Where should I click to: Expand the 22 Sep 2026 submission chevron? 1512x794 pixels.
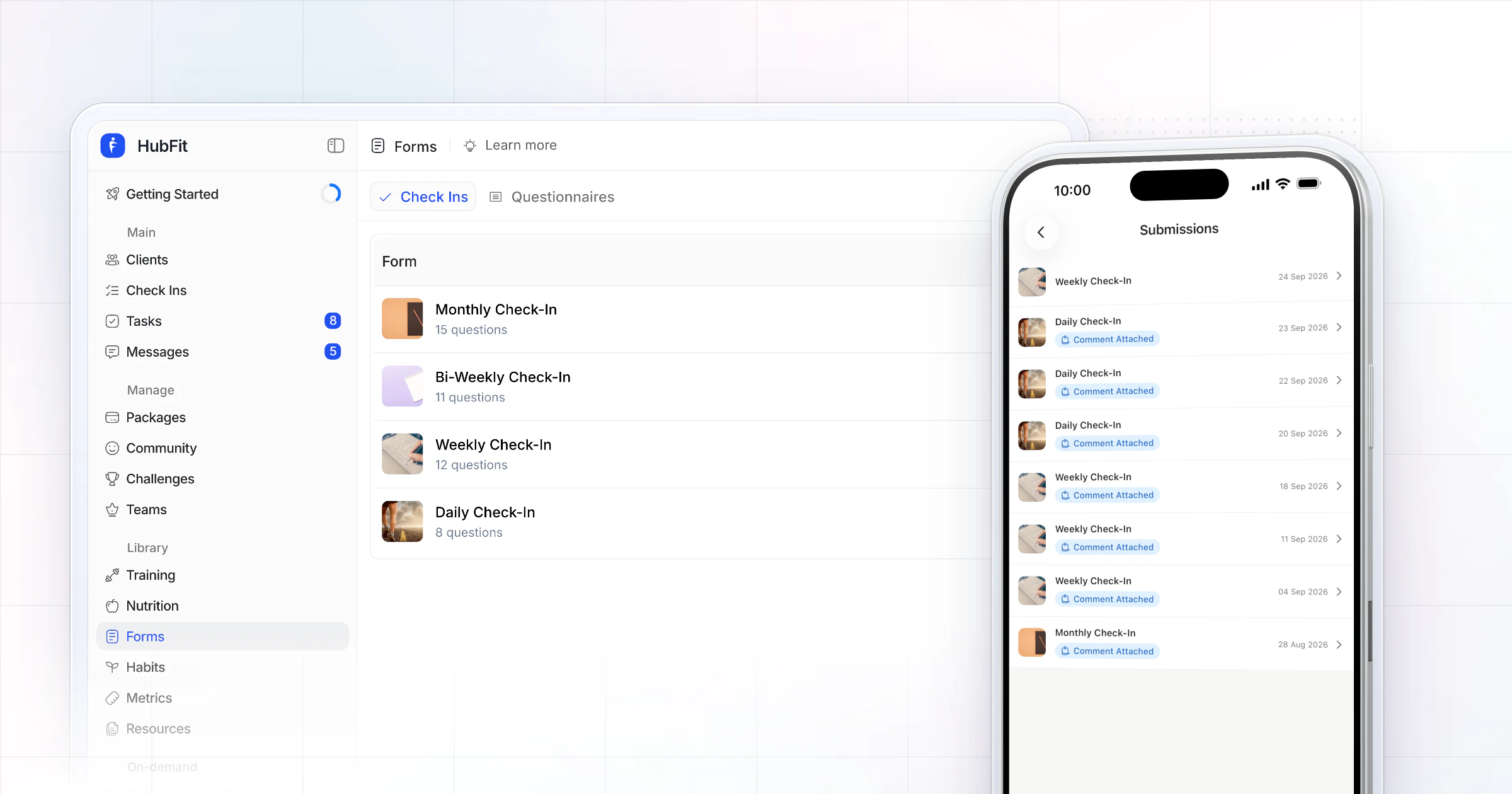(x=1339, y=380)
